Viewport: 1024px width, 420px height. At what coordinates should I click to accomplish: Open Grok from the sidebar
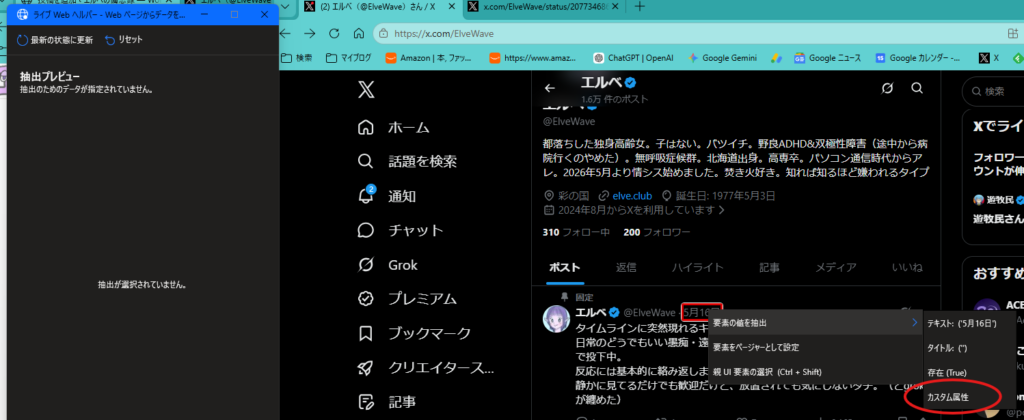point(387,265)
